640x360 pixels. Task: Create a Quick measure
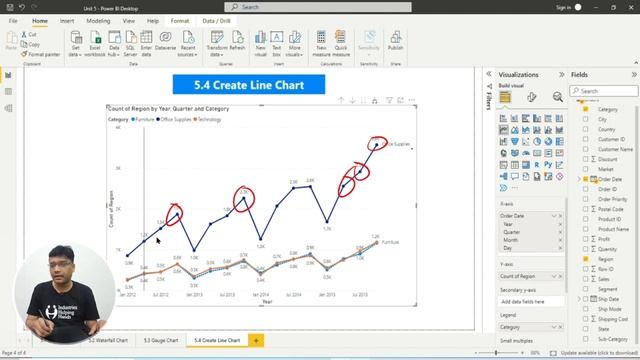(x=341, y=44)
